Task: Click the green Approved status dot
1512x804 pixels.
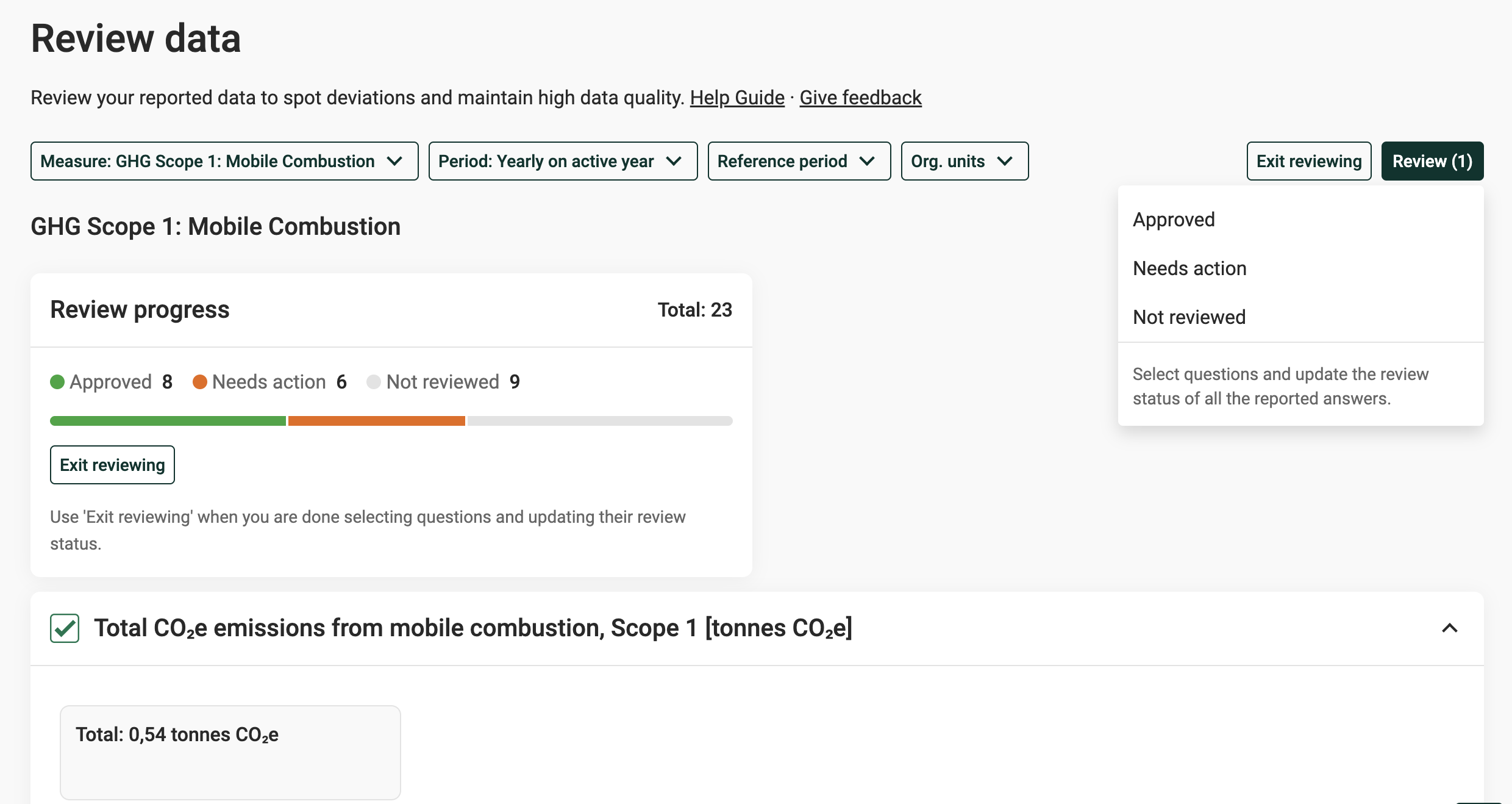Action: (x=57, y=382)
